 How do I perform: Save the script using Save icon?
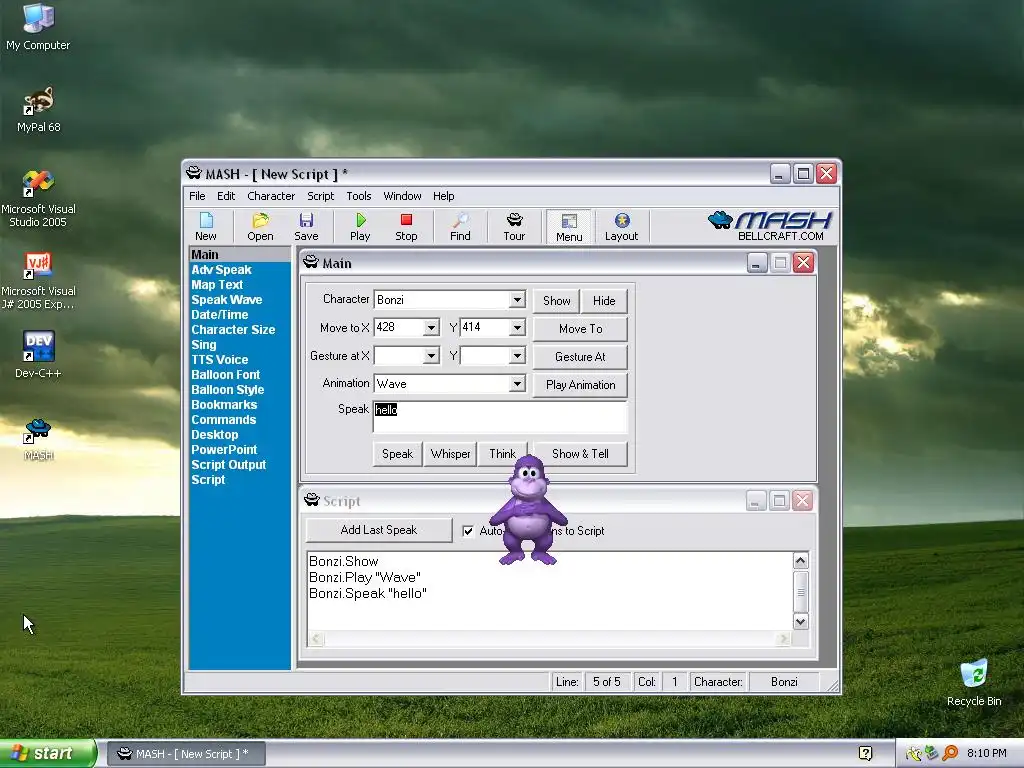click(306, 227)
